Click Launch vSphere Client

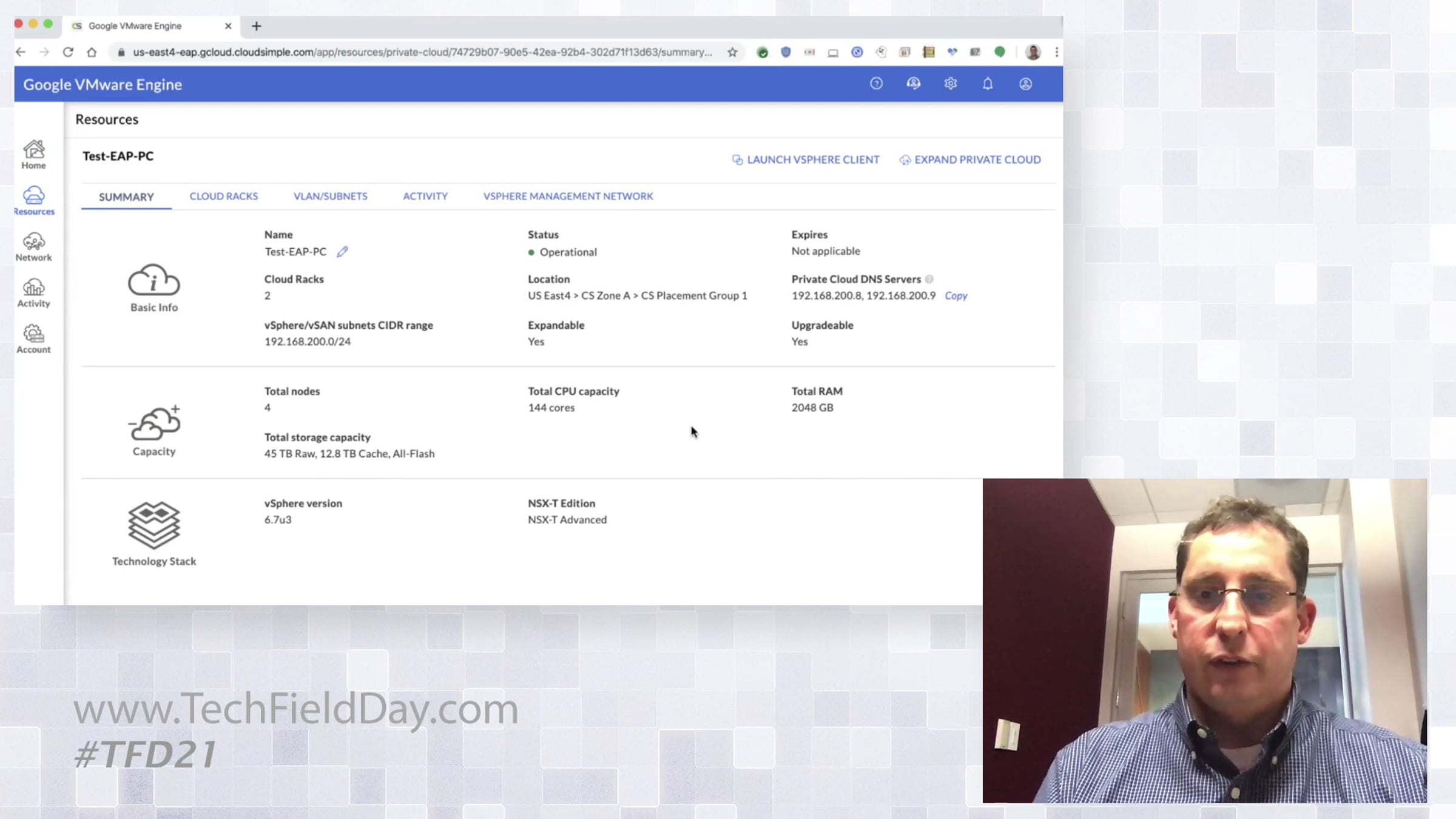[x=806, y=160]
